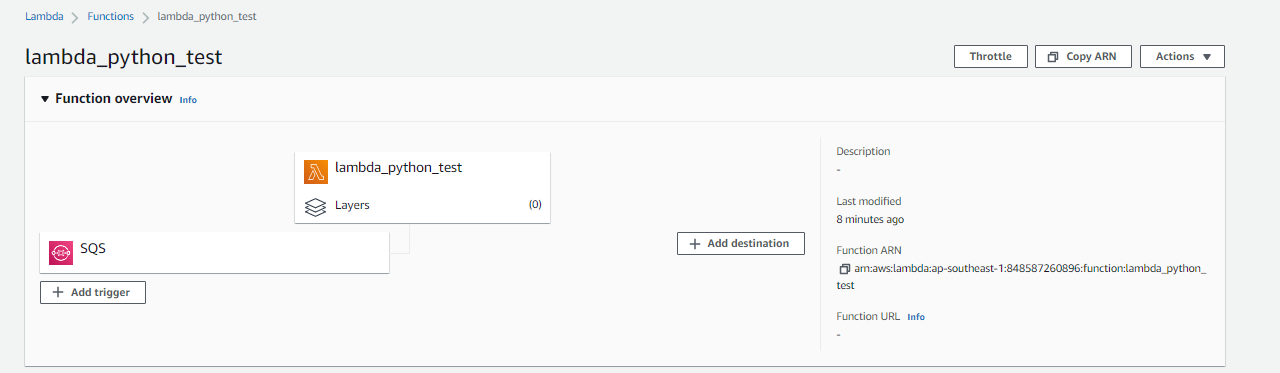Open the Actions dropdown menu
1280x373 pixels.
(x=1182, y=57)
